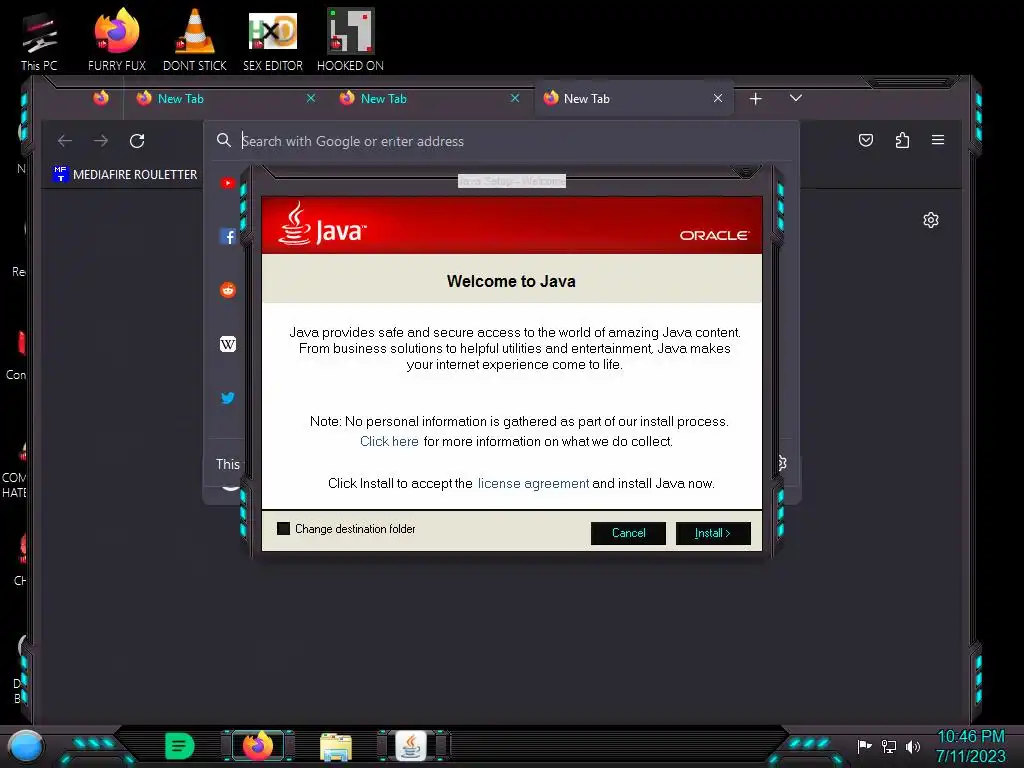
Task: Open the HOOKED ON desktop shortcut
Action: pyautogui.click(x=351, y=39)
